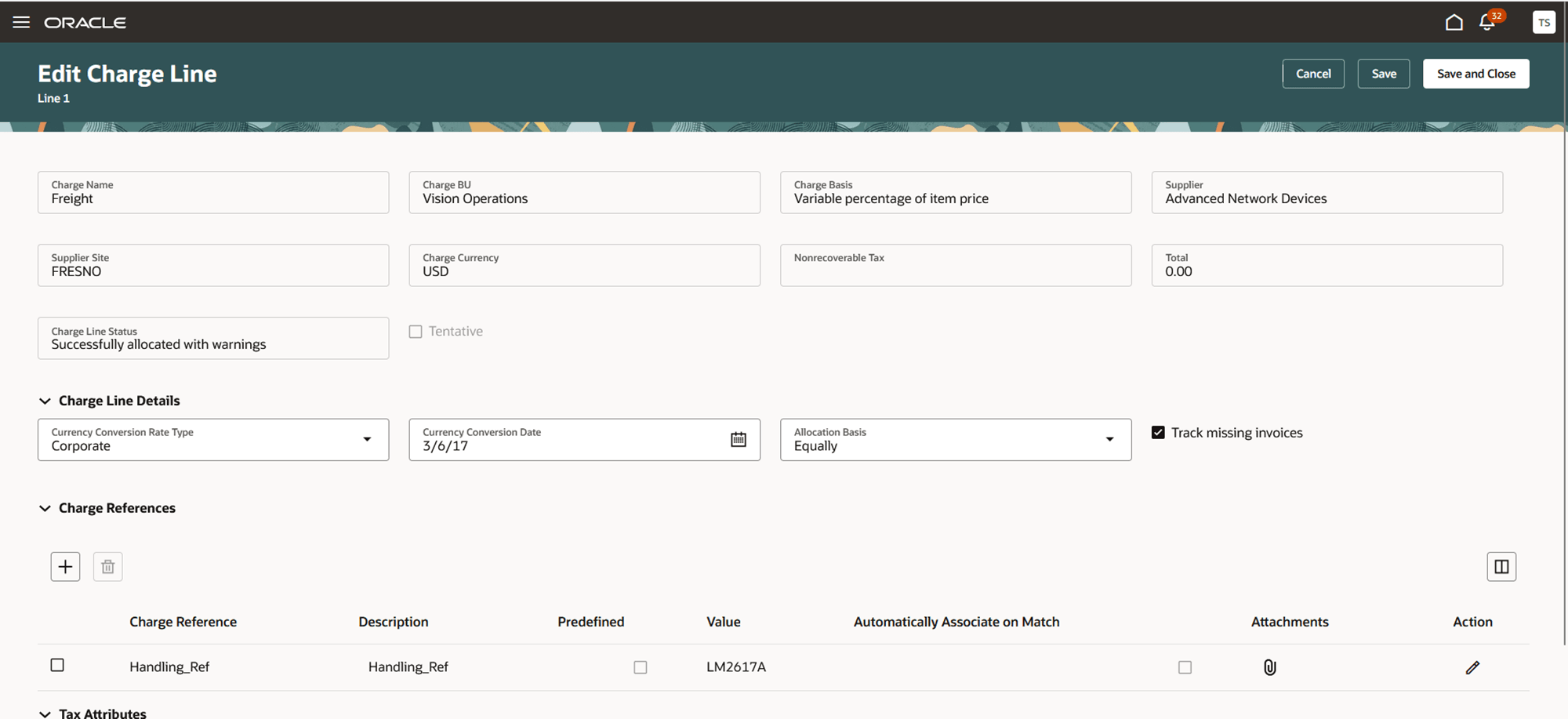
Task: Uncheck Track missing invoices
Action: (1158, 432)
